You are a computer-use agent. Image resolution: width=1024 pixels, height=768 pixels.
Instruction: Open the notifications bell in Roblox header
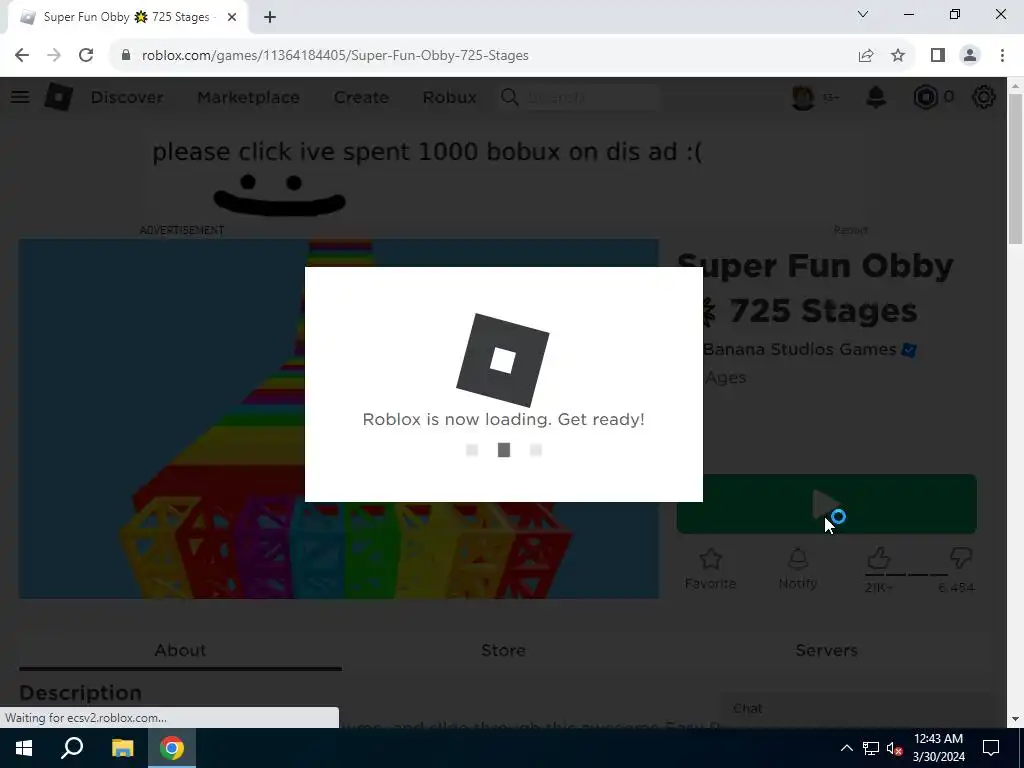876,97
